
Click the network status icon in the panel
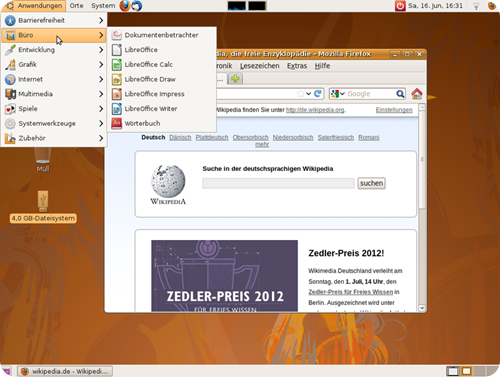click(476, 6)
